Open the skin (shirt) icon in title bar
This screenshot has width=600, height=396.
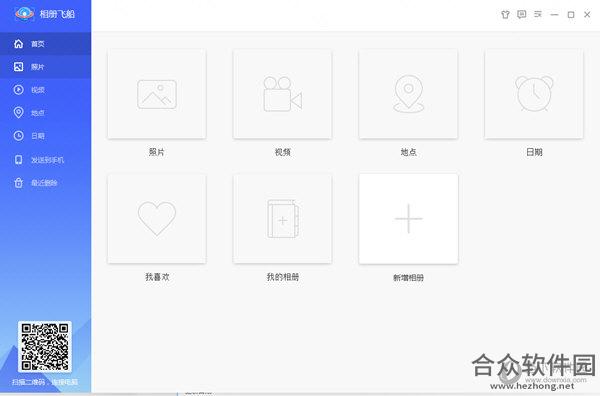coord(505,15)
